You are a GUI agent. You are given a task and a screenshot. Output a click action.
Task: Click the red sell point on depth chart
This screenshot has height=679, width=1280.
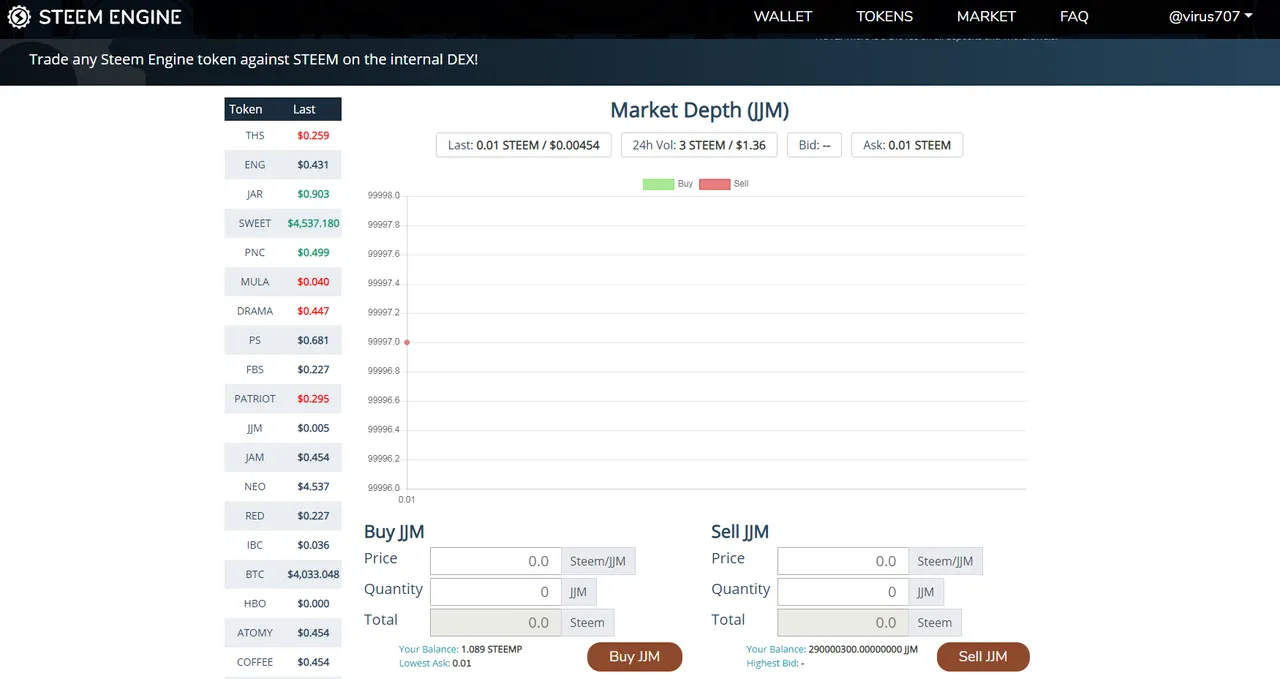[407, 342]
